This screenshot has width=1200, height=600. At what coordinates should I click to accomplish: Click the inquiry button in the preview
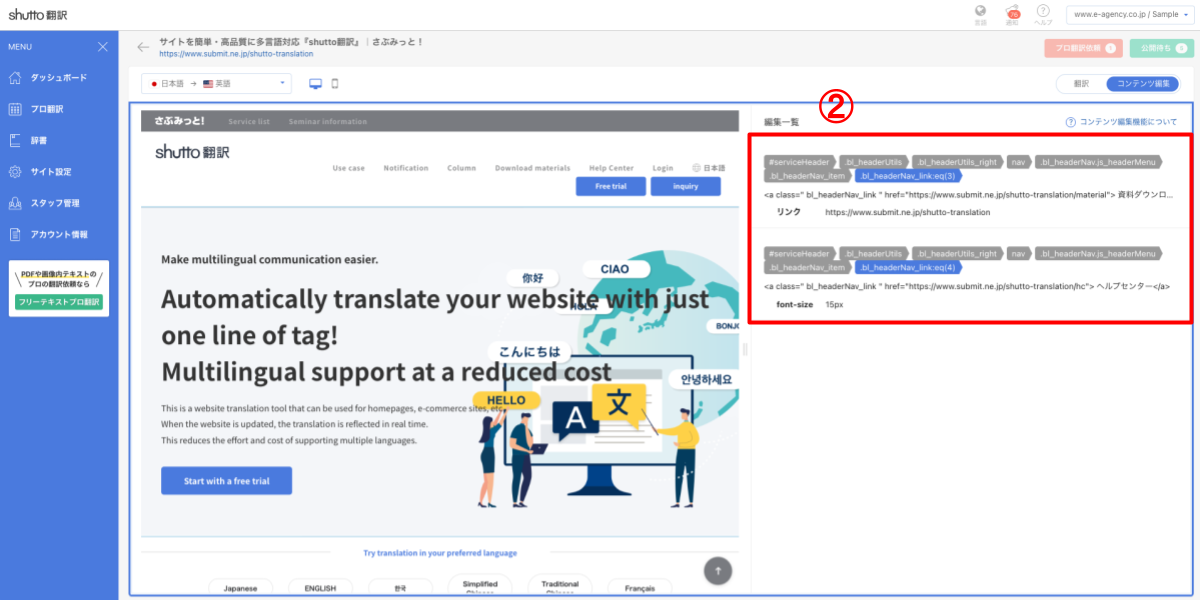coord(686,186)
